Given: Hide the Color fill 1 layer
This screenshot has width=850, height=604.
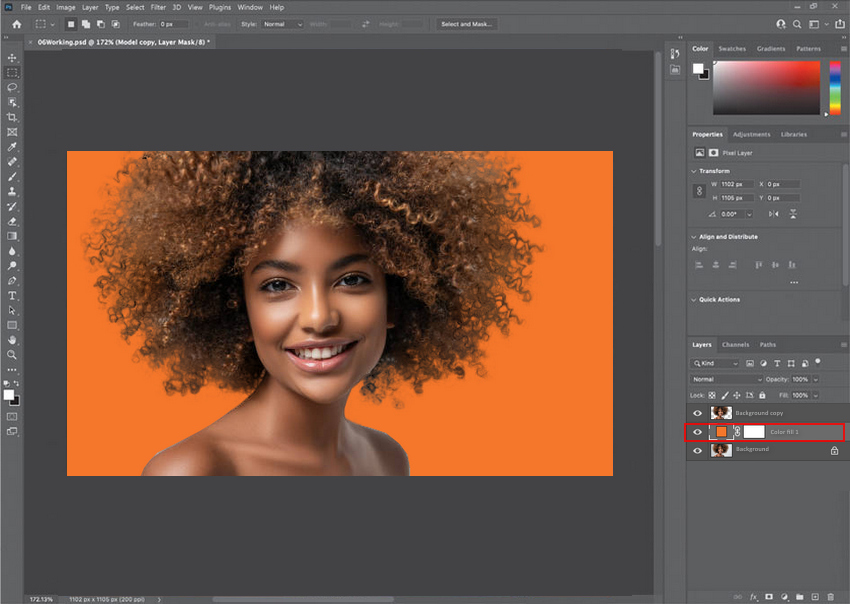Looking at the screenshot, I should [x=698, y=432].
